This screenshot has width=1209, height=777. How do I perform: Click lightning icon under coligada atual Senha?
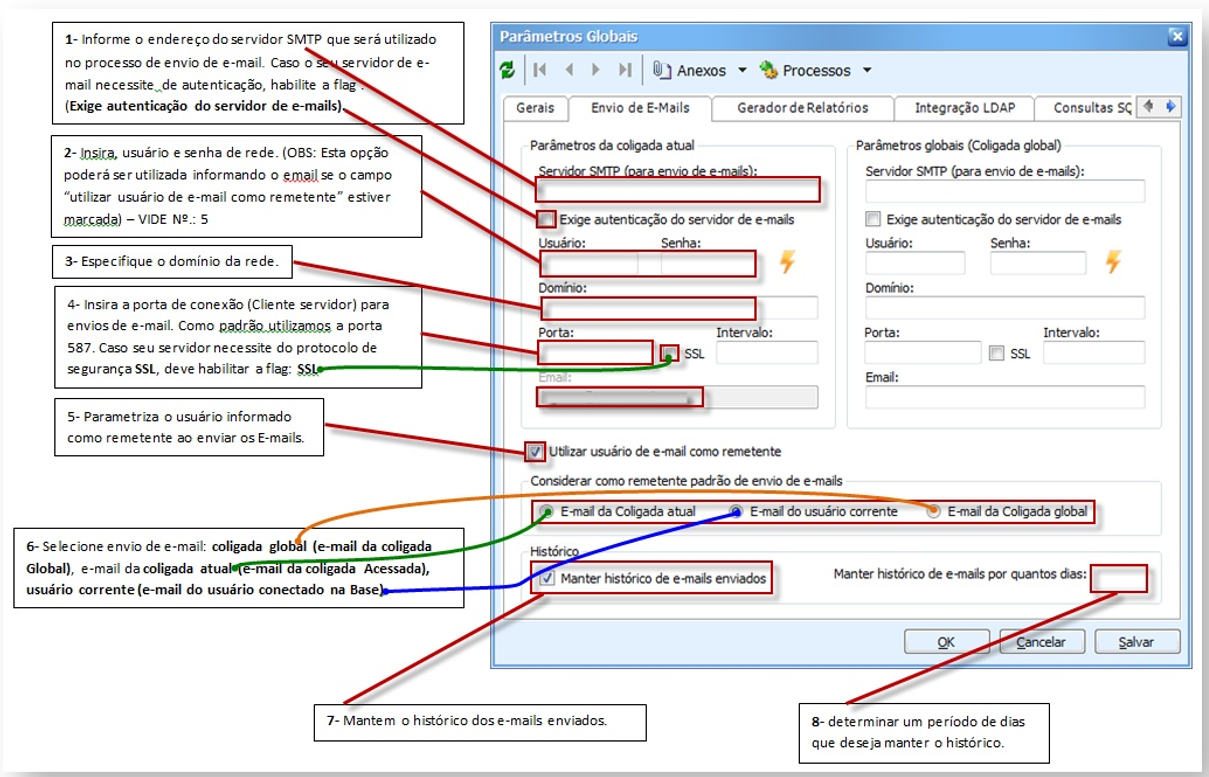(788, 262)
